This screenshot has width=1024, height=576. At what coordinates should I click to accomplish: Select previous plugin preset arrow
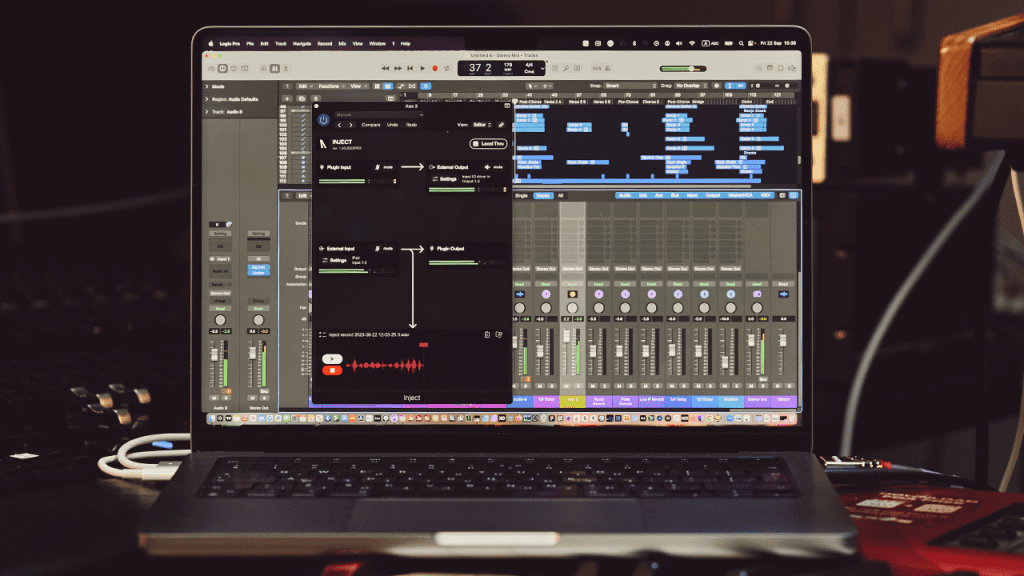pos(339,125)
